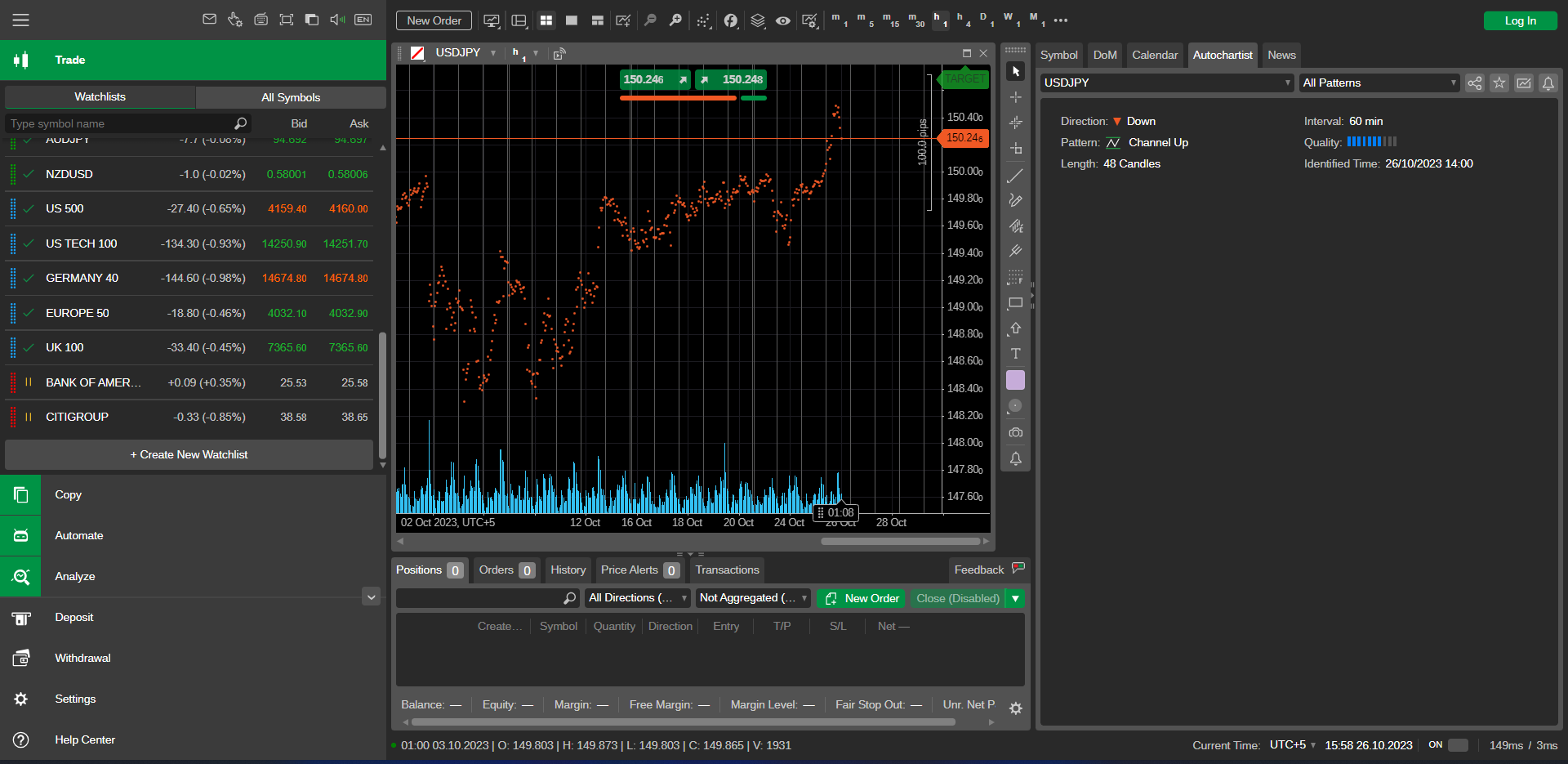
Task: Open the purple drawing color swatch
Action: tap(1015, 380)
